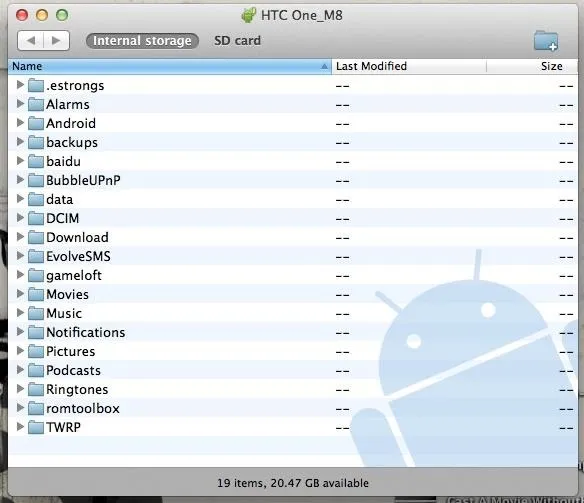Click the Alarms folder icon
The width and height of the screenshot is (584, 503).
pos(36,104)
